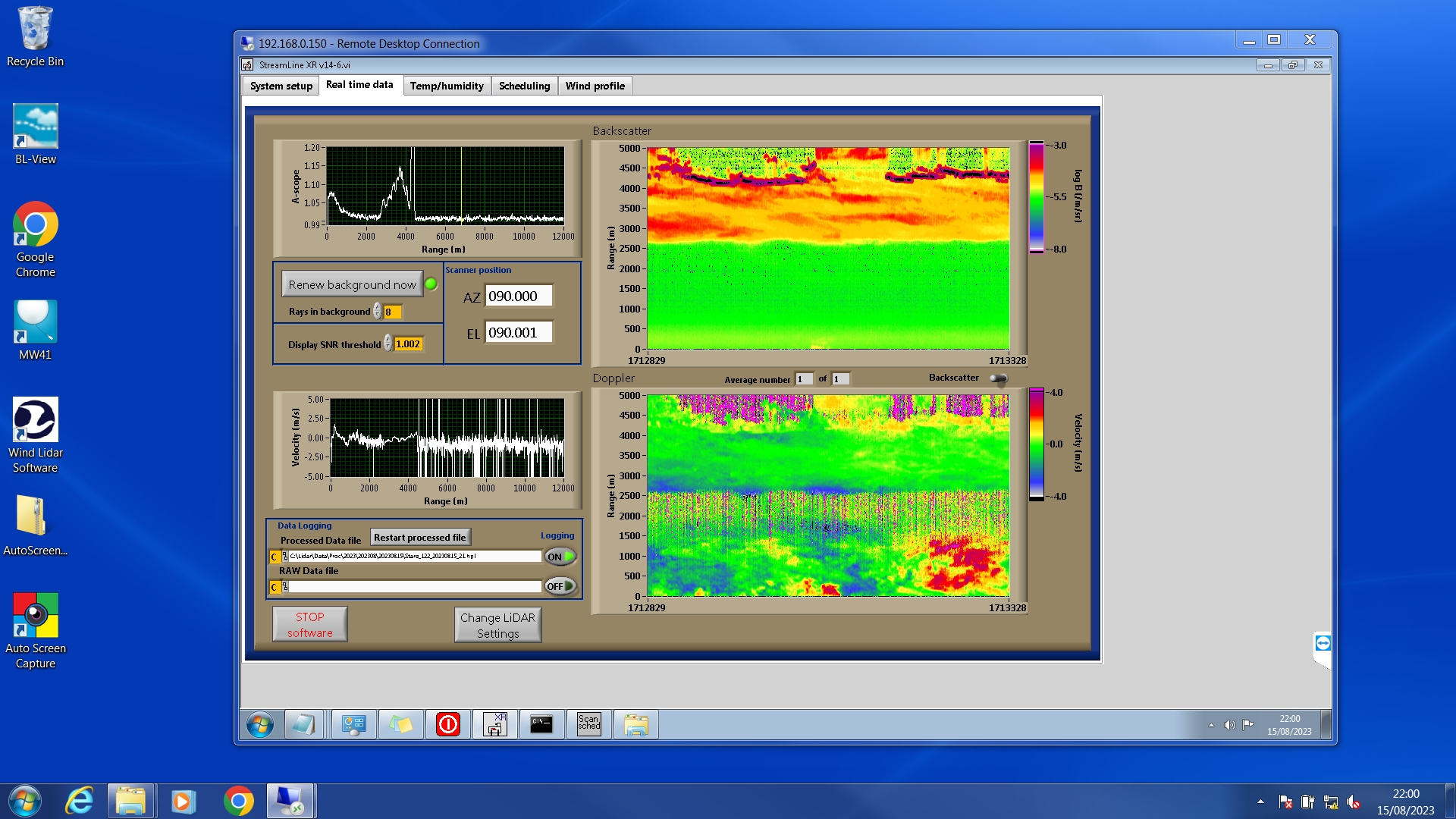Click Rays in background stepper arrows
This screenshot has height=819, width=1456.
click(377, 312)
